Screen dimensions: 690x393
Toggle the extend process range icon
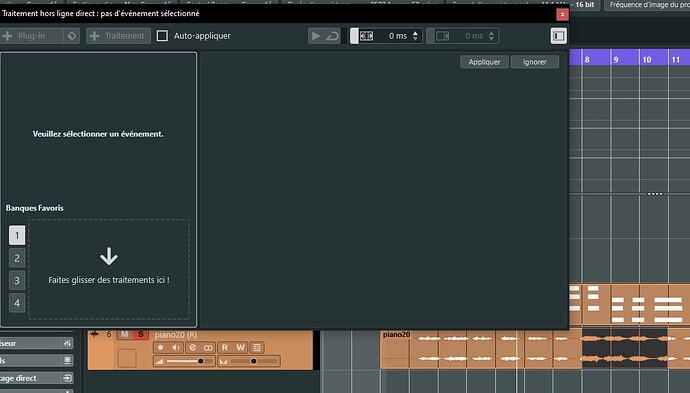[x=366, y=36]
